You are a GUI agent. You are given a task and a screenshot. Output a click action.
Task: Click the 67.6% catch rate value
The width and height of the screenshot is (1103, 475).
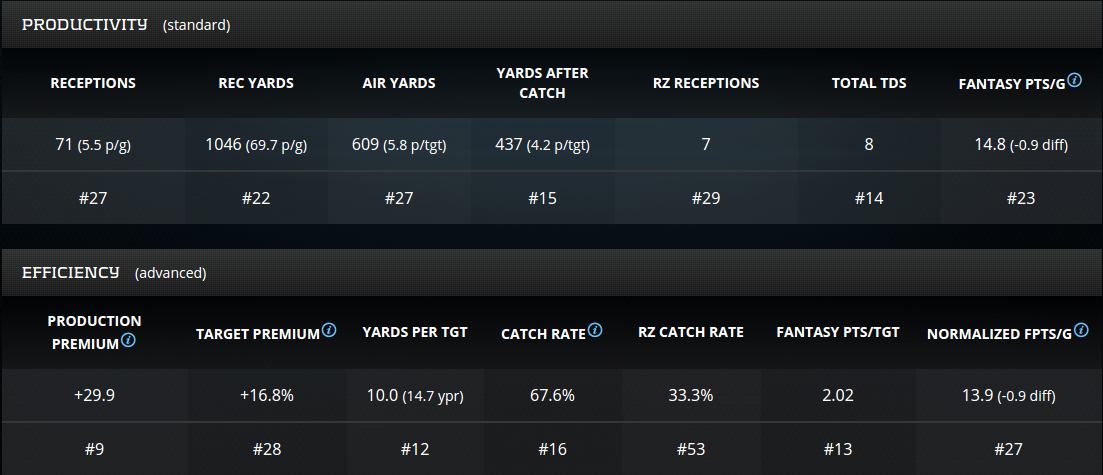point(552,395)
